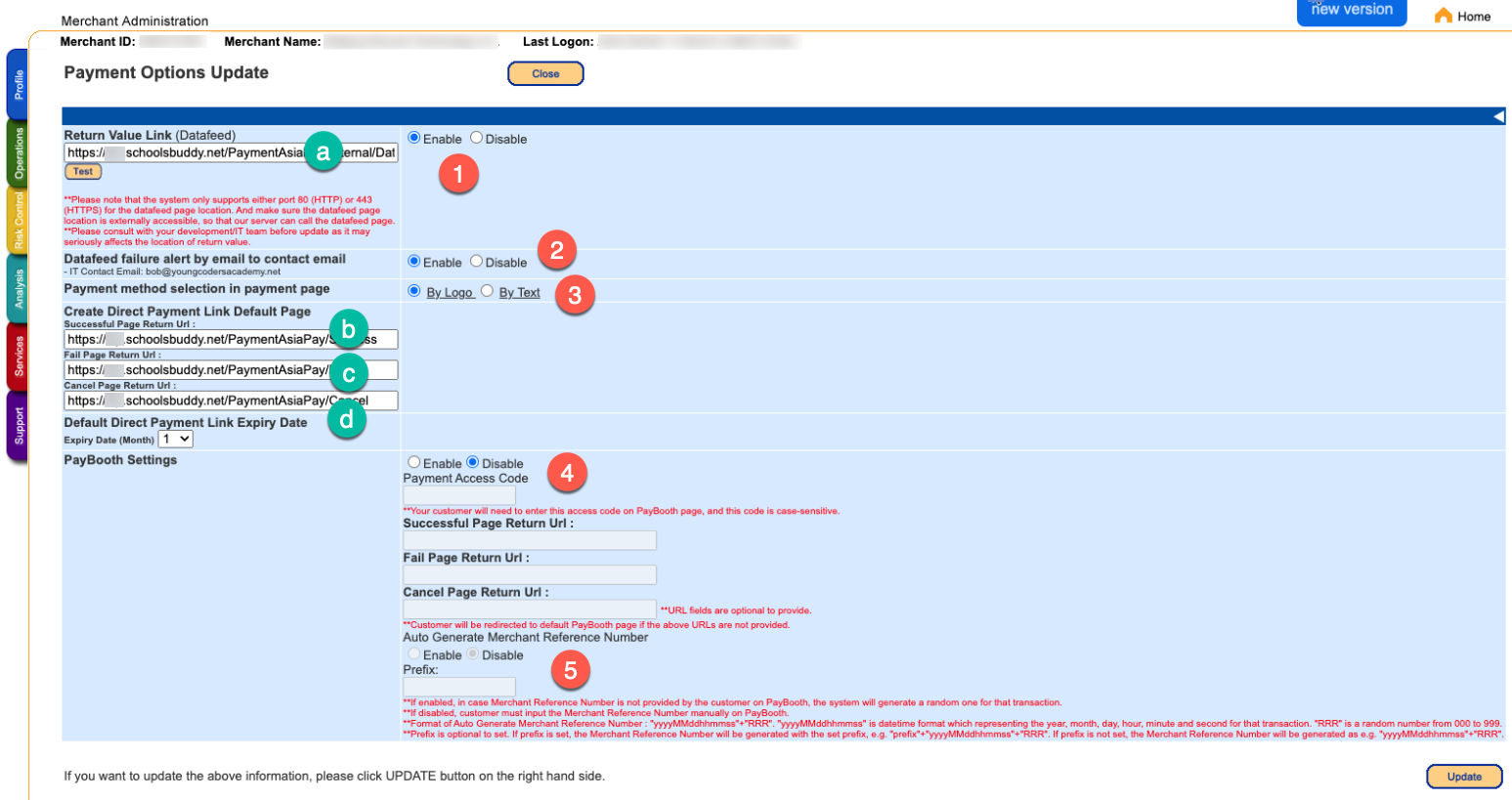Click the "Payment Options Update" heading

point(166,72)
